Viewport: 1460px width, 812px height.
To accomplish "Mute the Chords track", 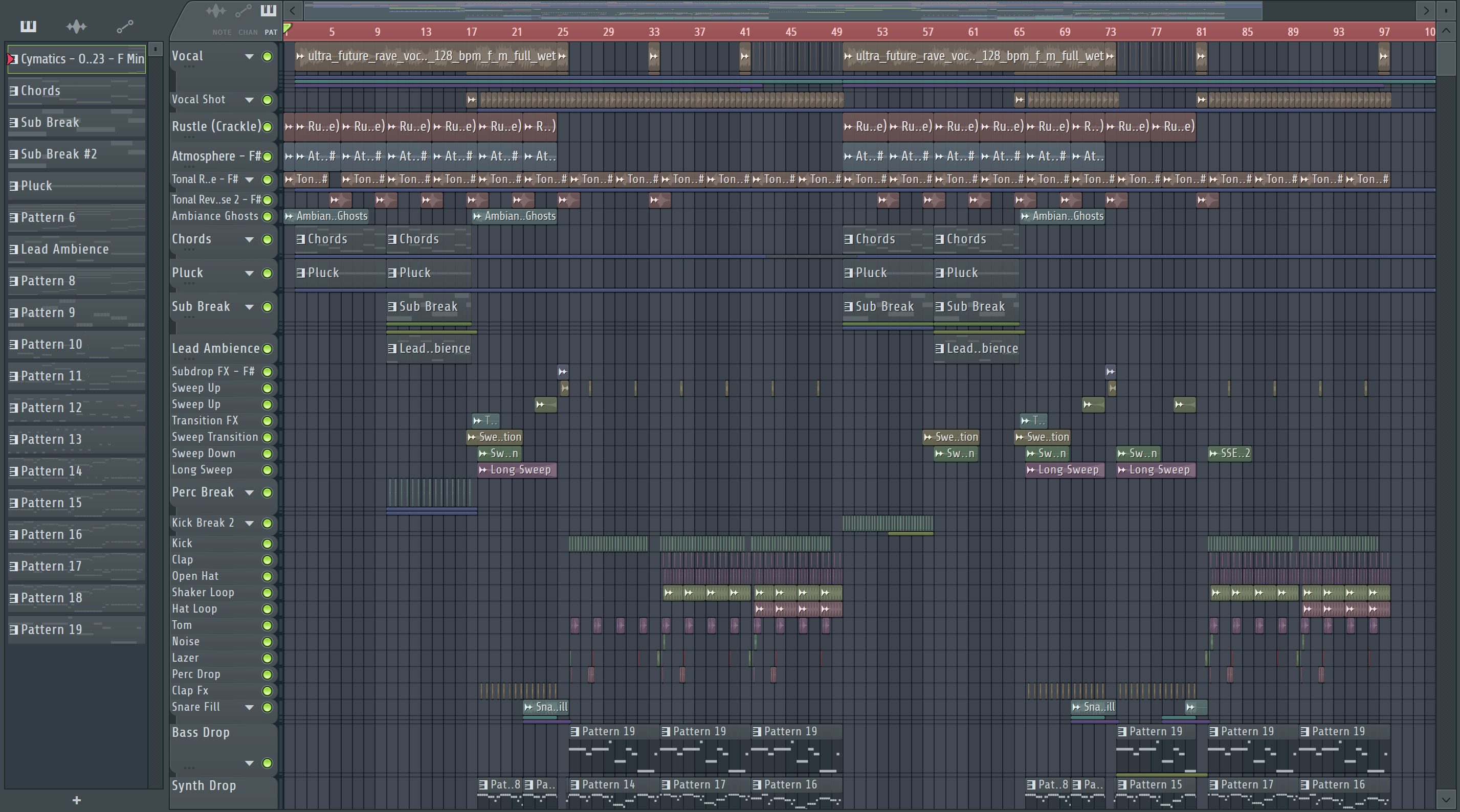I will [x=267, y=239].
